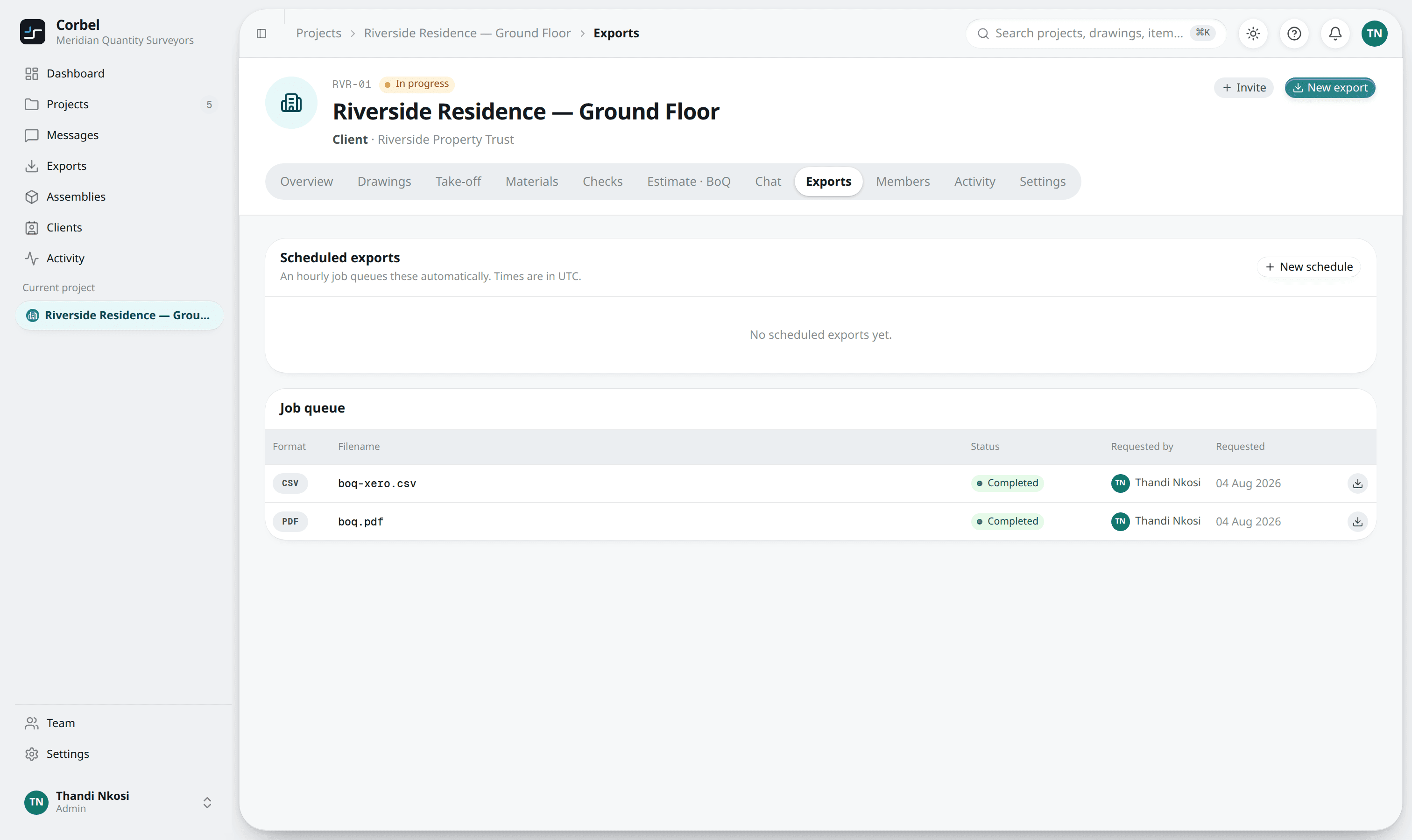Switch to the Take-off tab
Viewport: 1412px width, 840px height.
click(x=458, y=182)
